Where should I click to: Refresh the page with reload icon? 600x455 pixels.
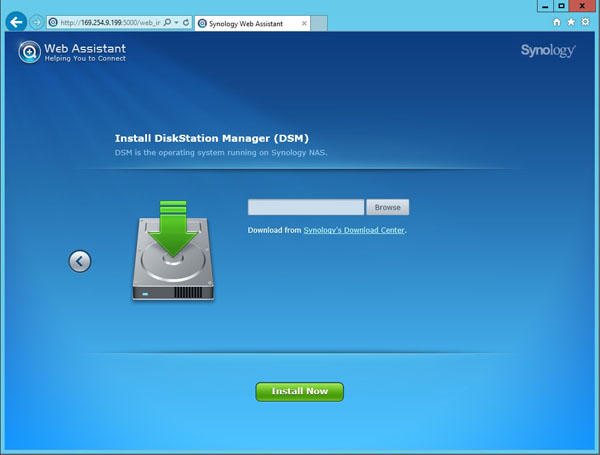186,23
